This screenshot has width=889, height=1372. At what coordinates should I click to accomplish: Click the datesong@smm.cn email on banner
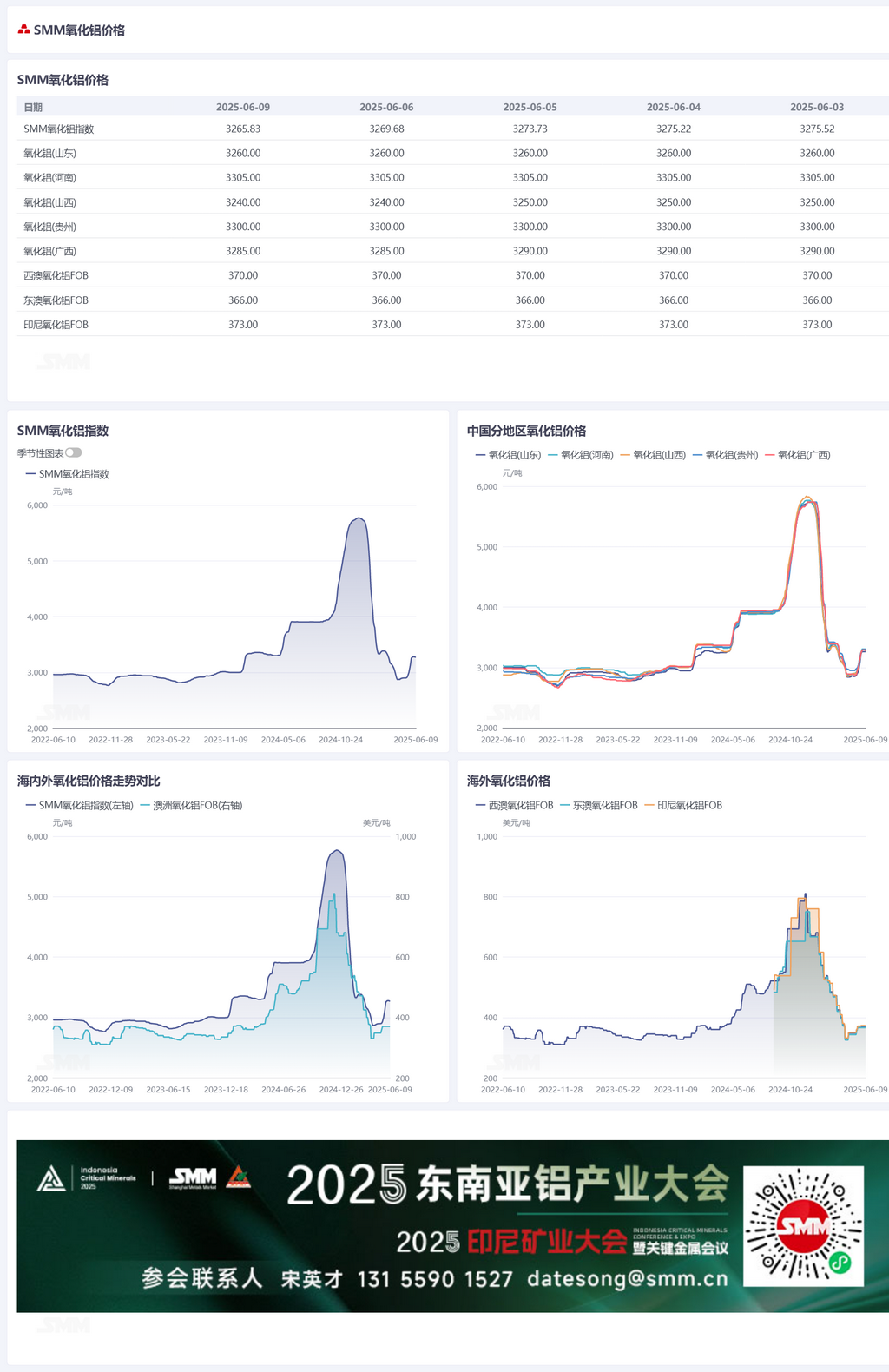point(628,1278)
